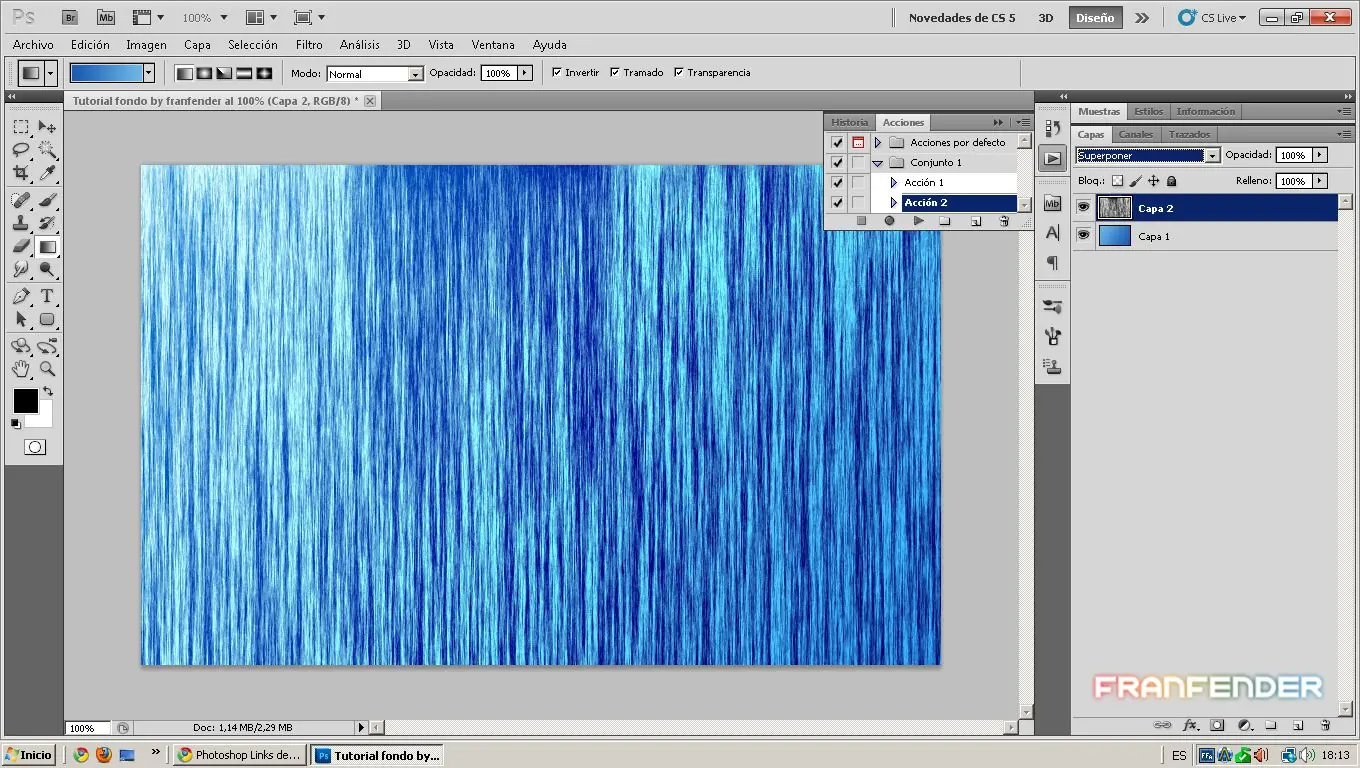Pick the Pen tool

(21, 296)
